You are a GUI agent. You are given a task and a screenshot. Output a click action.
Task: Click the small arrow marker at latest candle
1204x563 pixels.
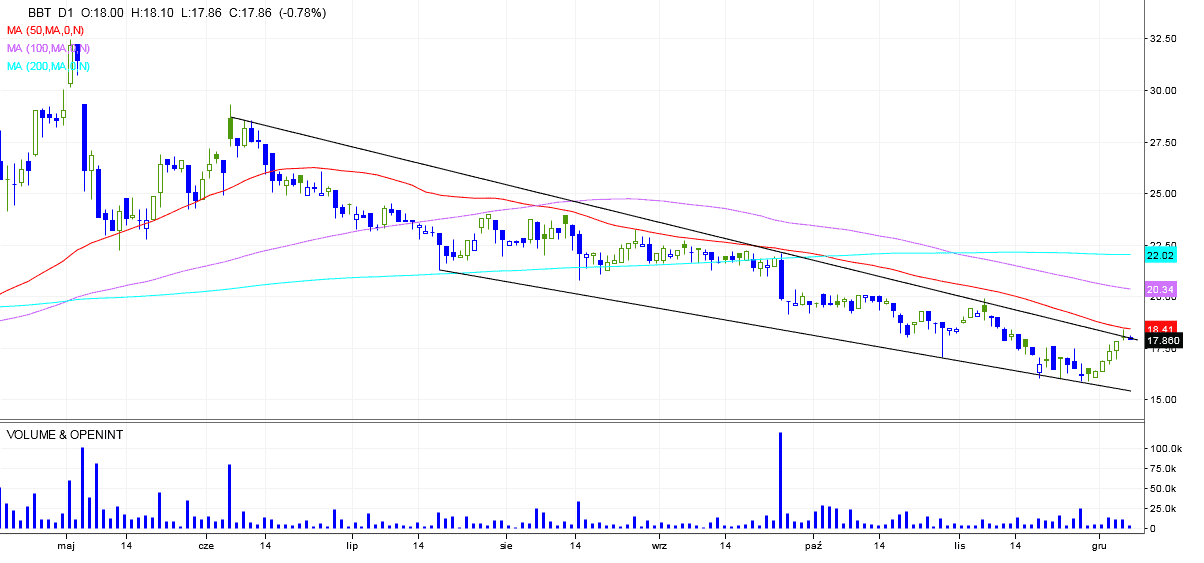click(x=1132, y=338)
